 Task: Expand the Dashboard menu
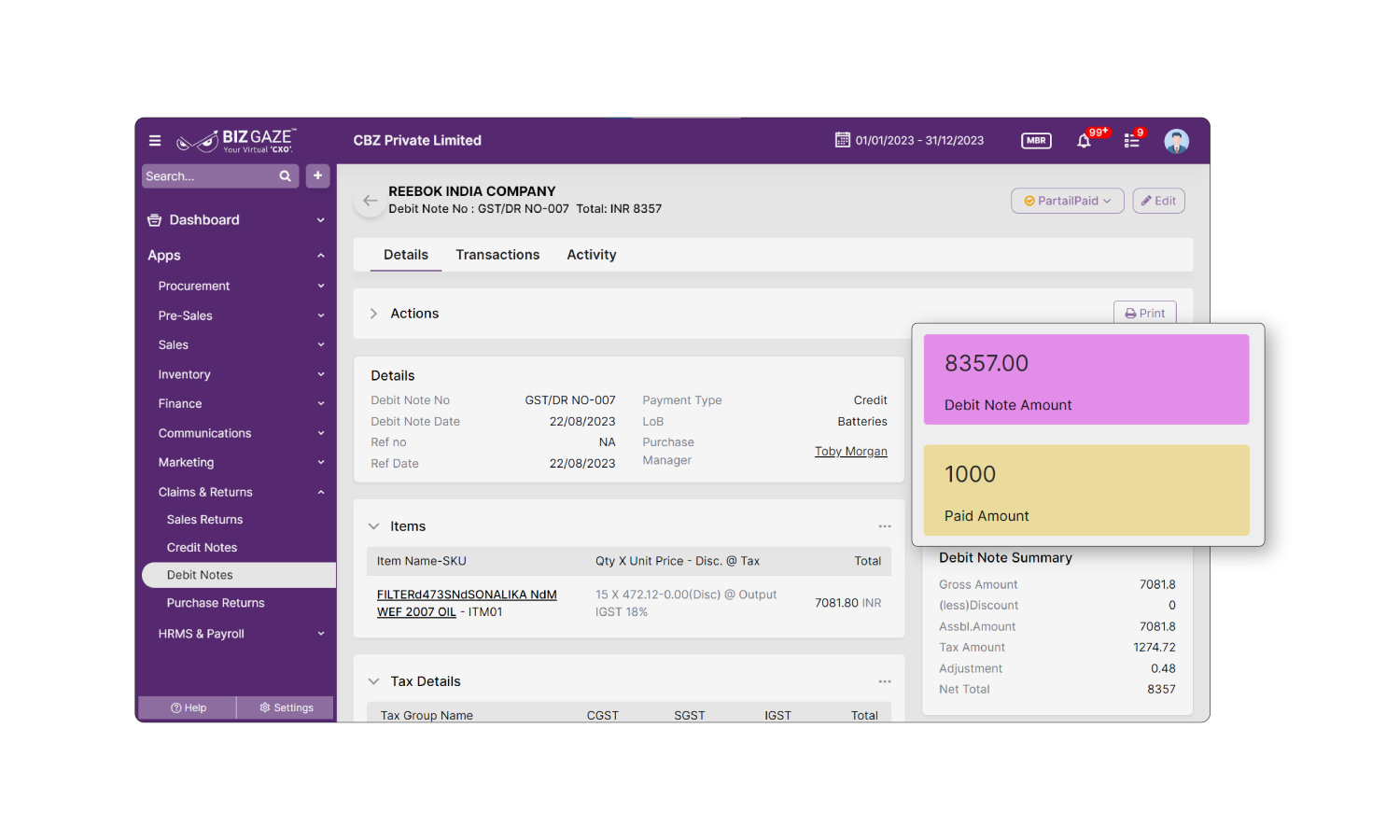(320, 220)
